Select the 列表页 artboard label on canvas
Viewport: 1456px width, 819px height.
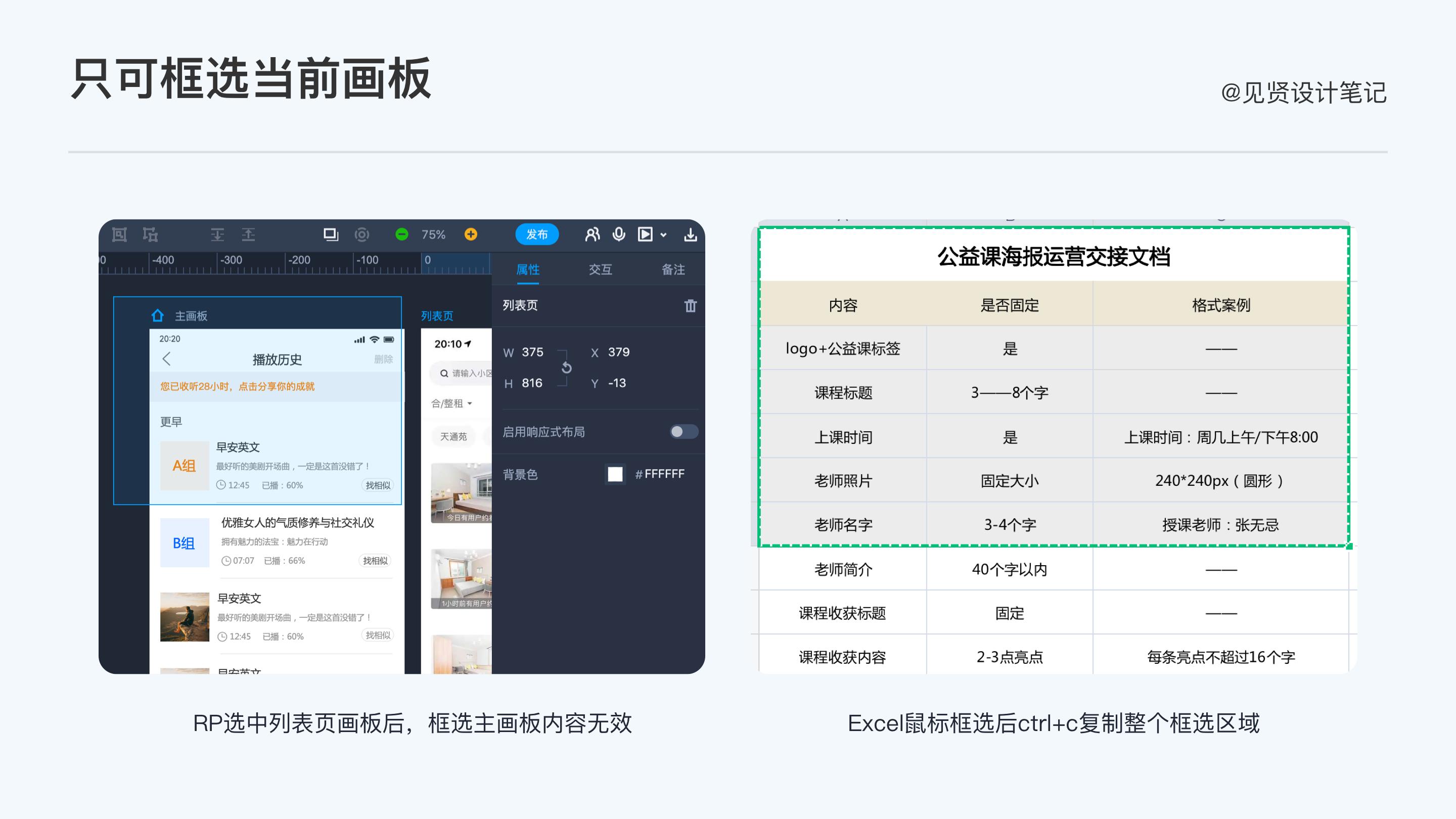(x=437, y=316)
